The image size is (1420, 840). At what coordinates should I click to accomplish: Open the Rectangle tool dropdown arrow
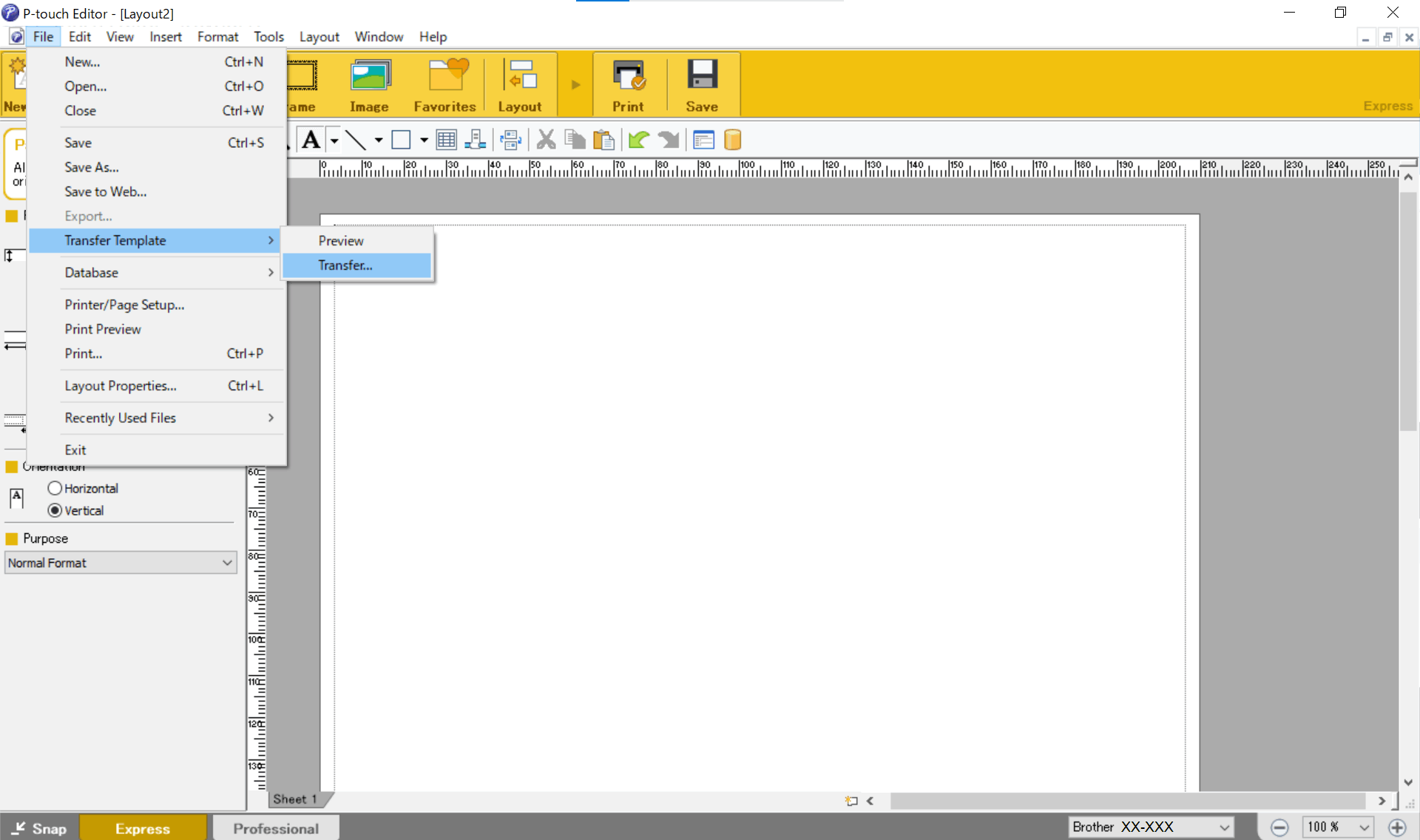pos(424,140)
